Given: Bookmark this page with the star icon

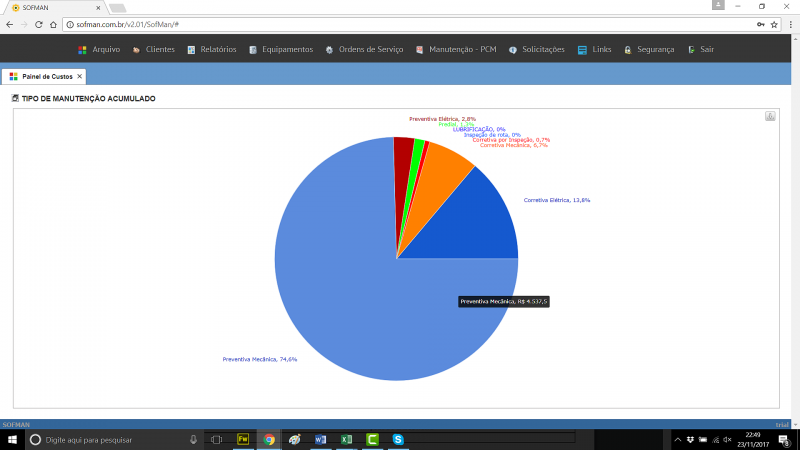Looking at the screenshot, I should (774, 23).
